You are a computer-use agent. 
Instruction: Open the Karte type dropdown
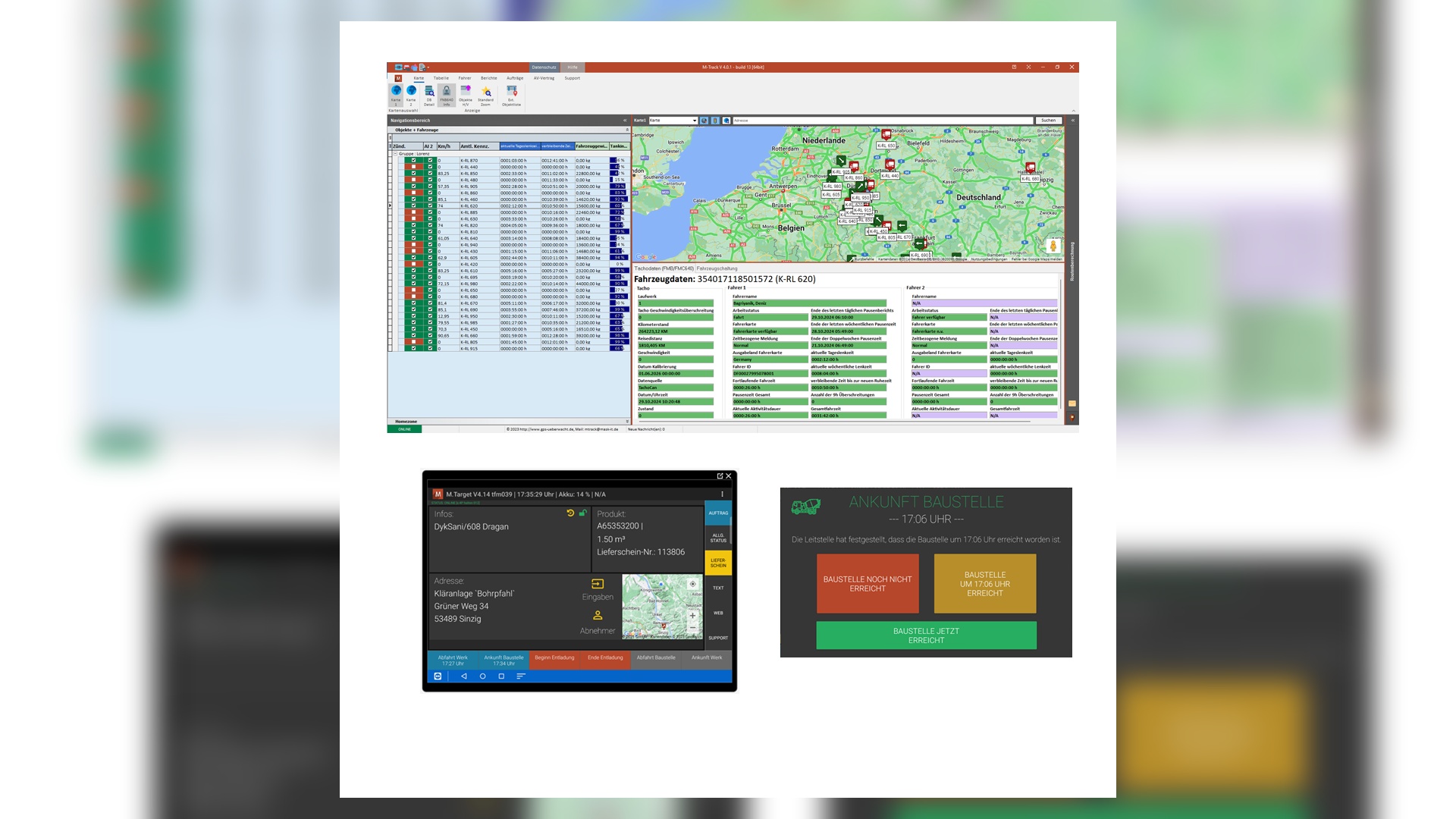click(x=694, y=121)
